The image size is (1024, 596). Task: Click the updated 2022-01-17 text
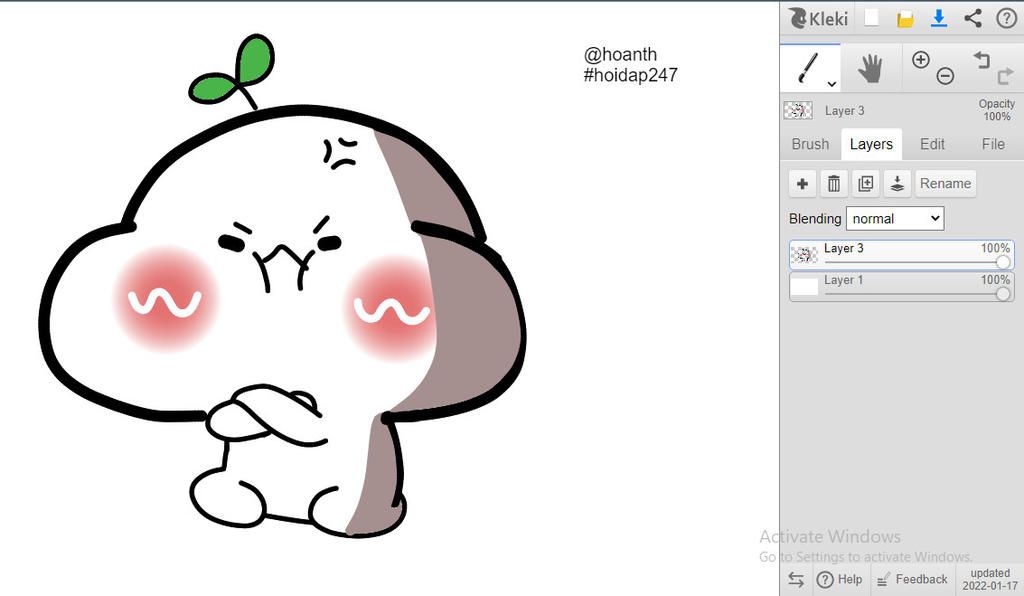[x=990, y=580]
